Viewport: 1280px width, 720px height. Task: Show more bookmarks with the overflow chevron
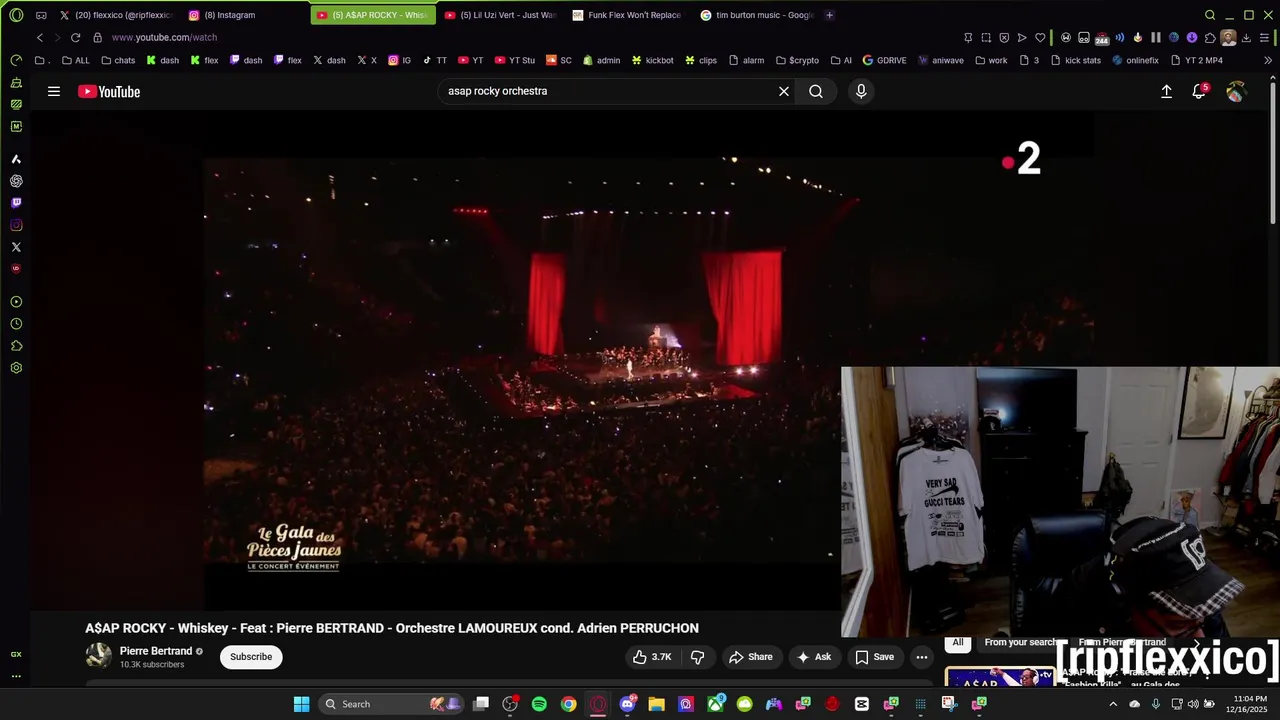pos(1269,60)
